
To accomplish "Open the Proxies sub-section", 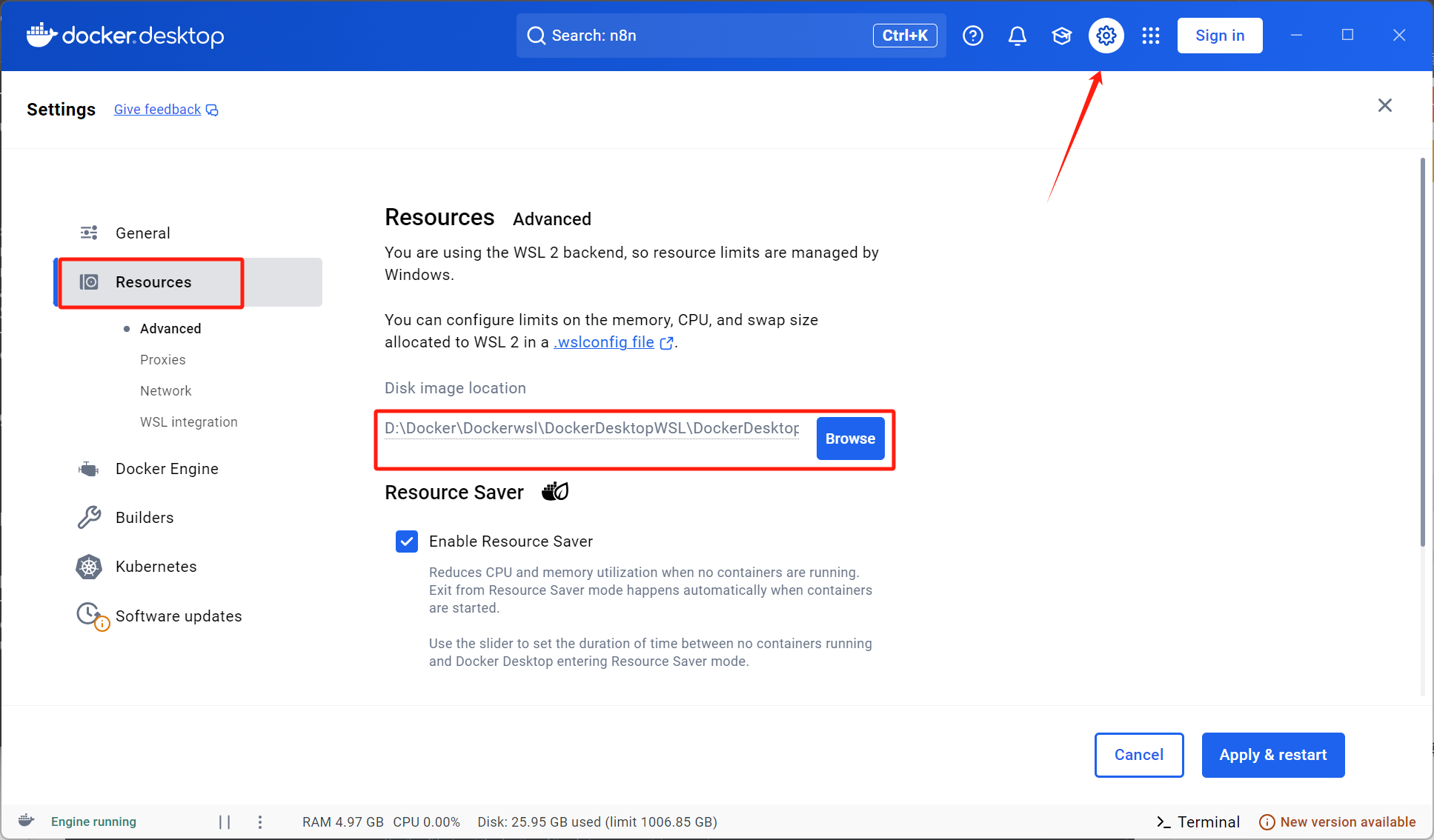I will 163,360.
